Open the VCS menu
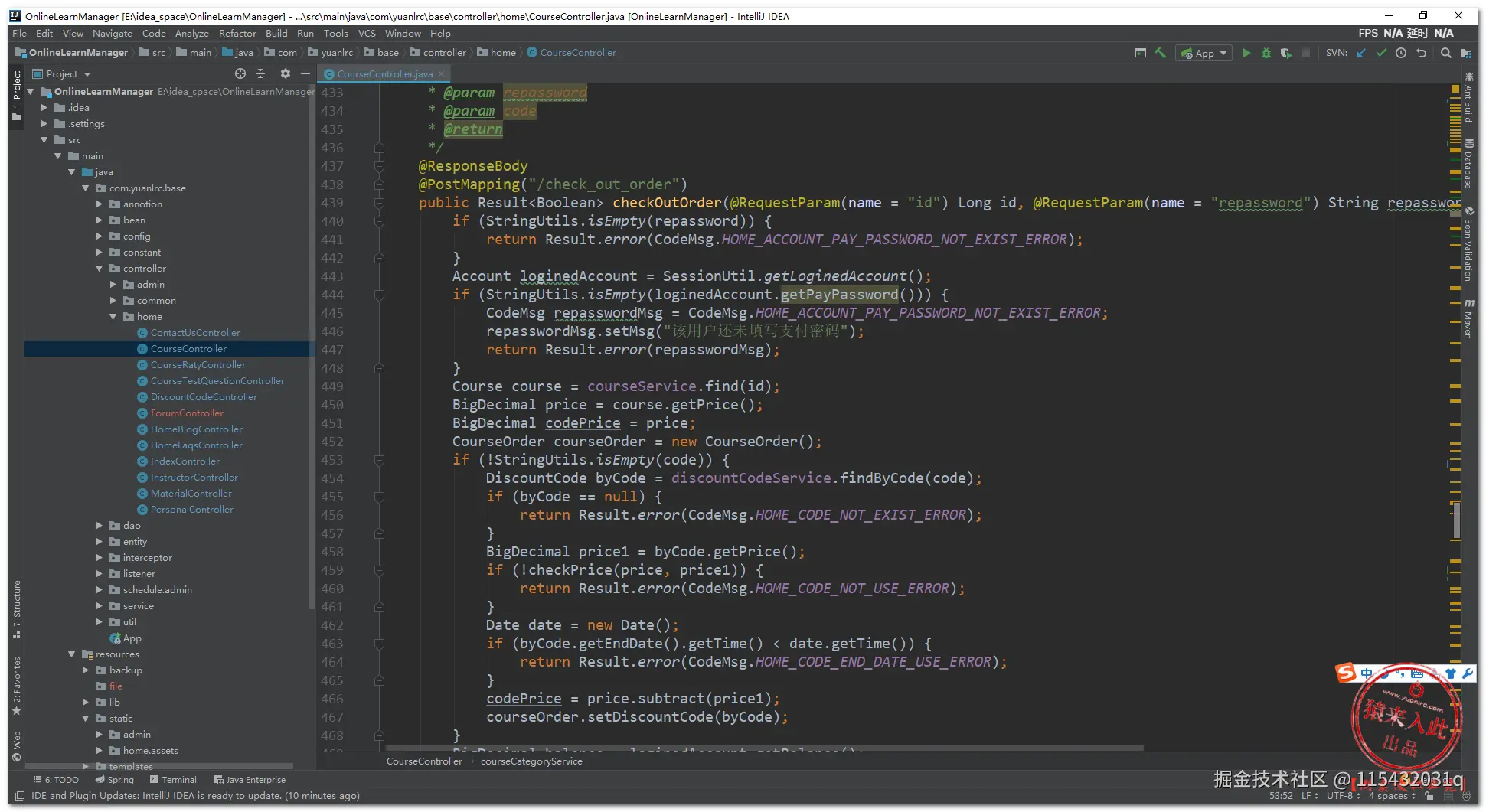The width and height of the screenshot is (1486, 812). (x=367, y=34)
